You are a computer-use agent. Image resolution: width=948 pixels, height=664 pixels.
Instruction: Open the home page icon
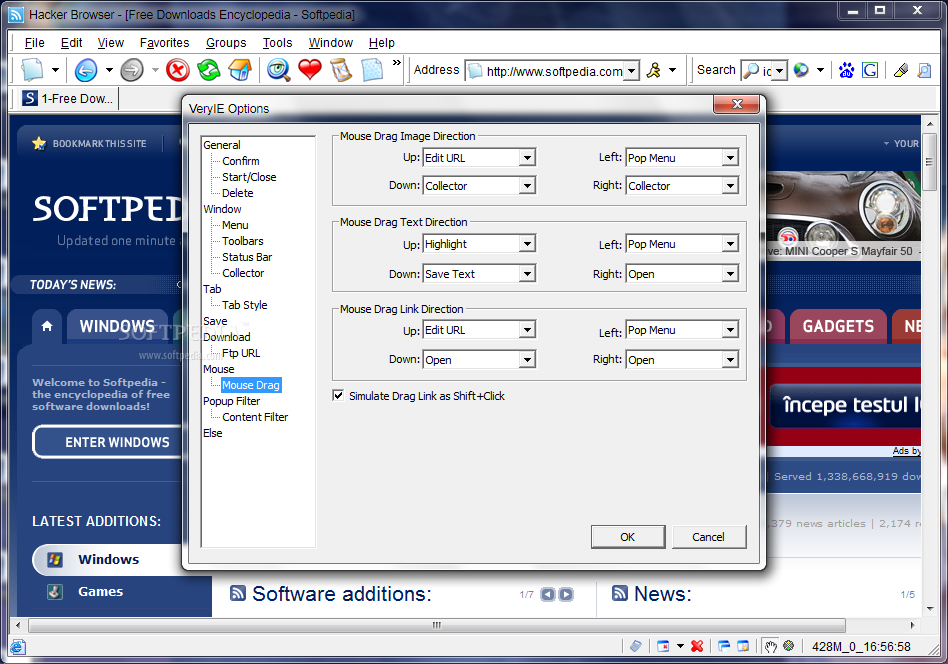239,70
